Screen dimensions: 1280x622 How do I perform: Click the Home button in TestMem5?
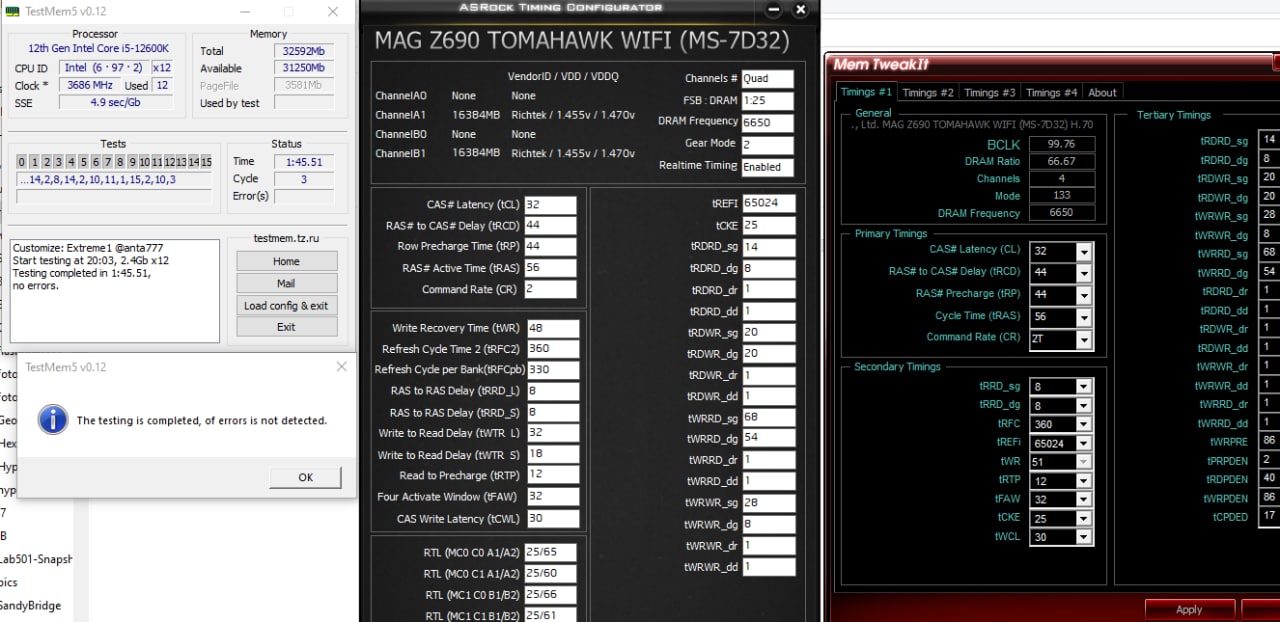286,261
